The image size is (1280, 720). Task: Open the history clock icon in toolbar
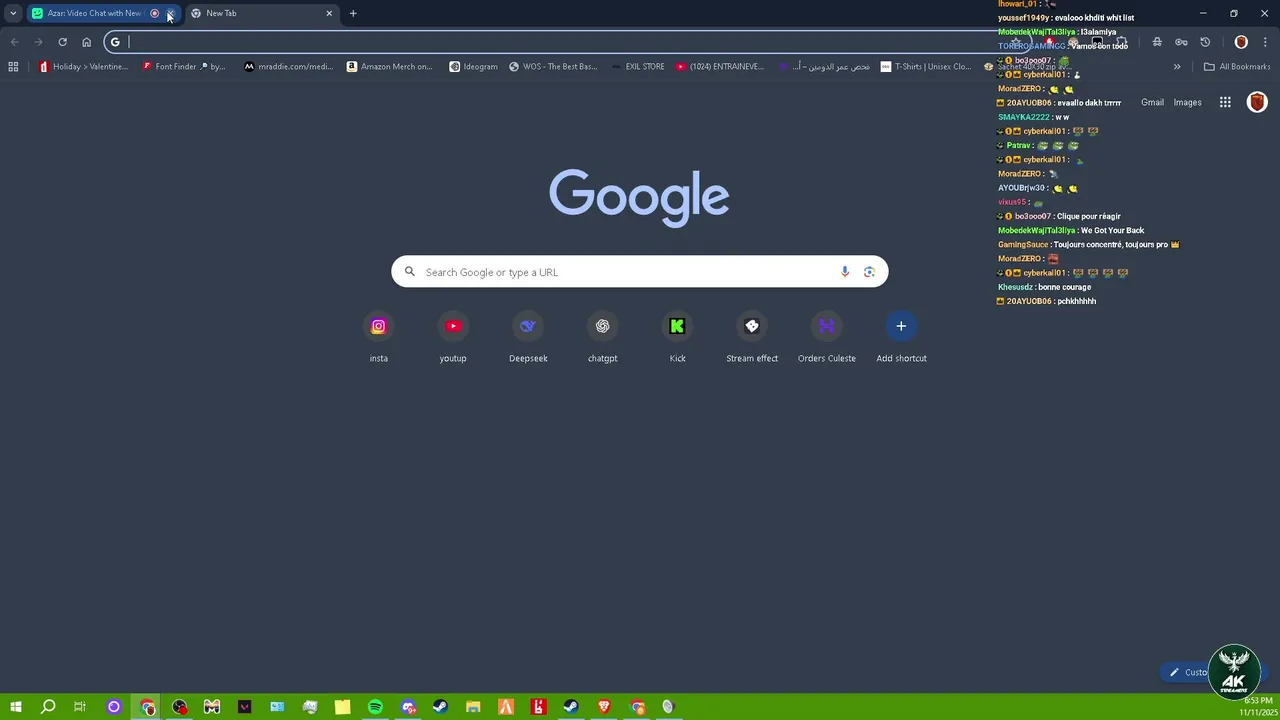(1205, 42)
